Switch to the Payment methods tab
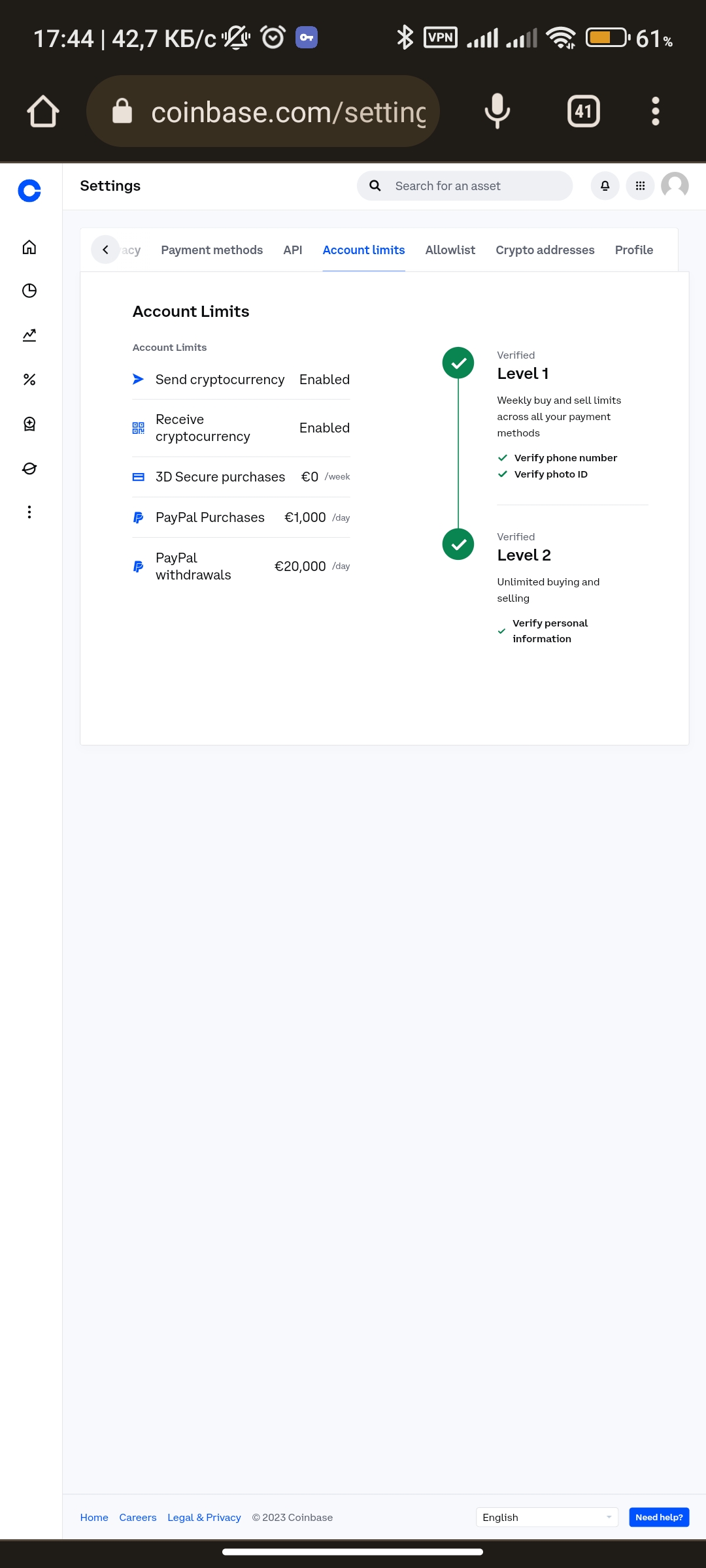Image resolution: width=706 pixels, height=1568 pixels. click(x=212, y=250)
